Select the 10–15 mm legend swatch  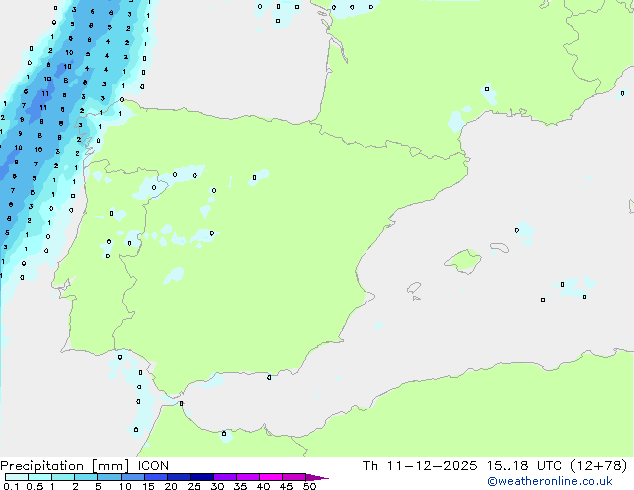132,477
